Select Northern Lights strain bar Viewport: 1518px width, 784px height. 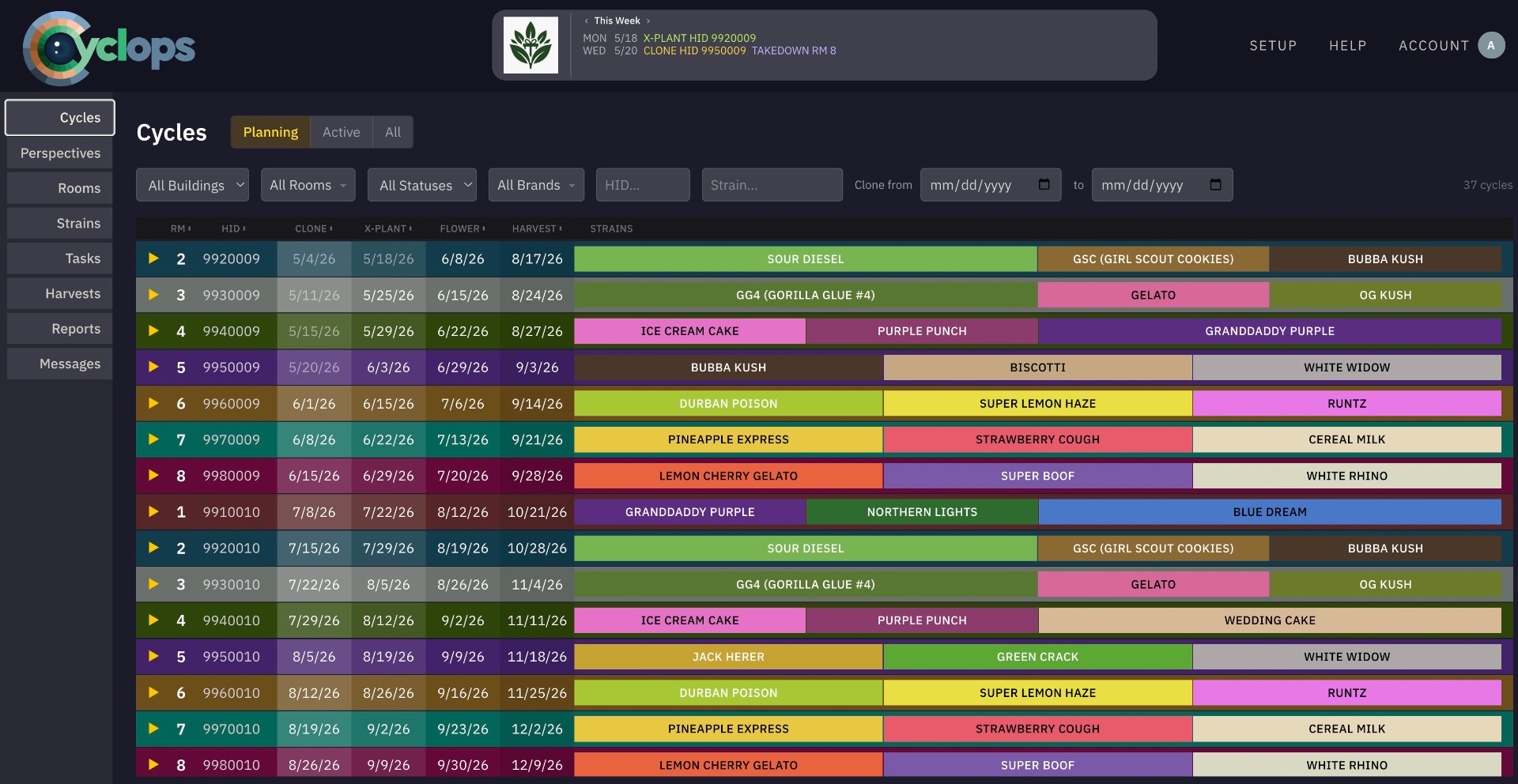pyautogui.click(x=922, y=511)
